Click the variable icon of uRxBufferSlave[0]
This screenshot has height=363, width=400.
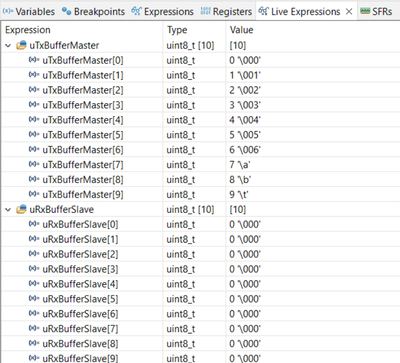point(34,224)
